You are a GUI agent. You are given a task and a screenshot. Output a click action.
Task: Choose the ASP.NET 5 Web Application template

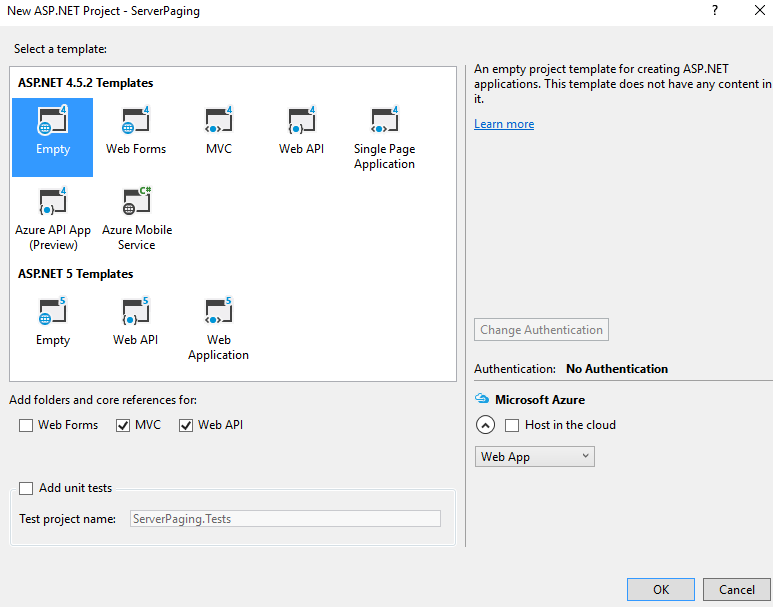(218, 313)
